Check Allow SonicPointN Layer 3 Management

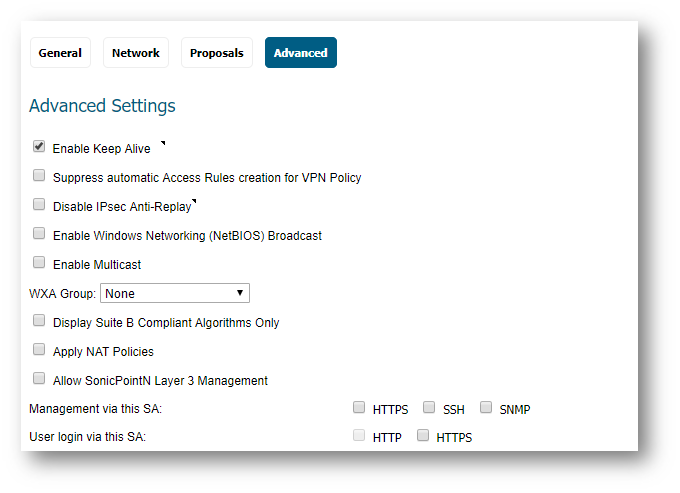pos(39,379)
